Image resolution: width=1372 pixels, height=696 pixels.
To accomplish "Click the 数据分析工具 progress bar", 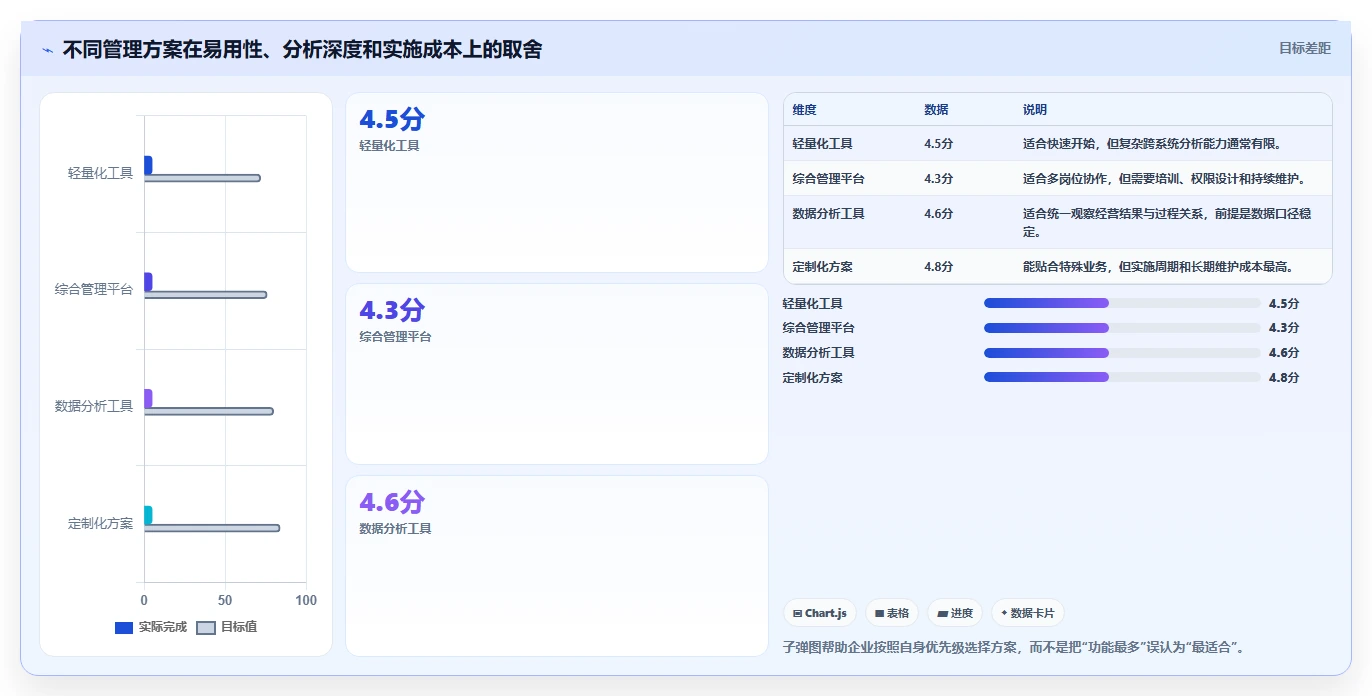I will point(1122,353).
